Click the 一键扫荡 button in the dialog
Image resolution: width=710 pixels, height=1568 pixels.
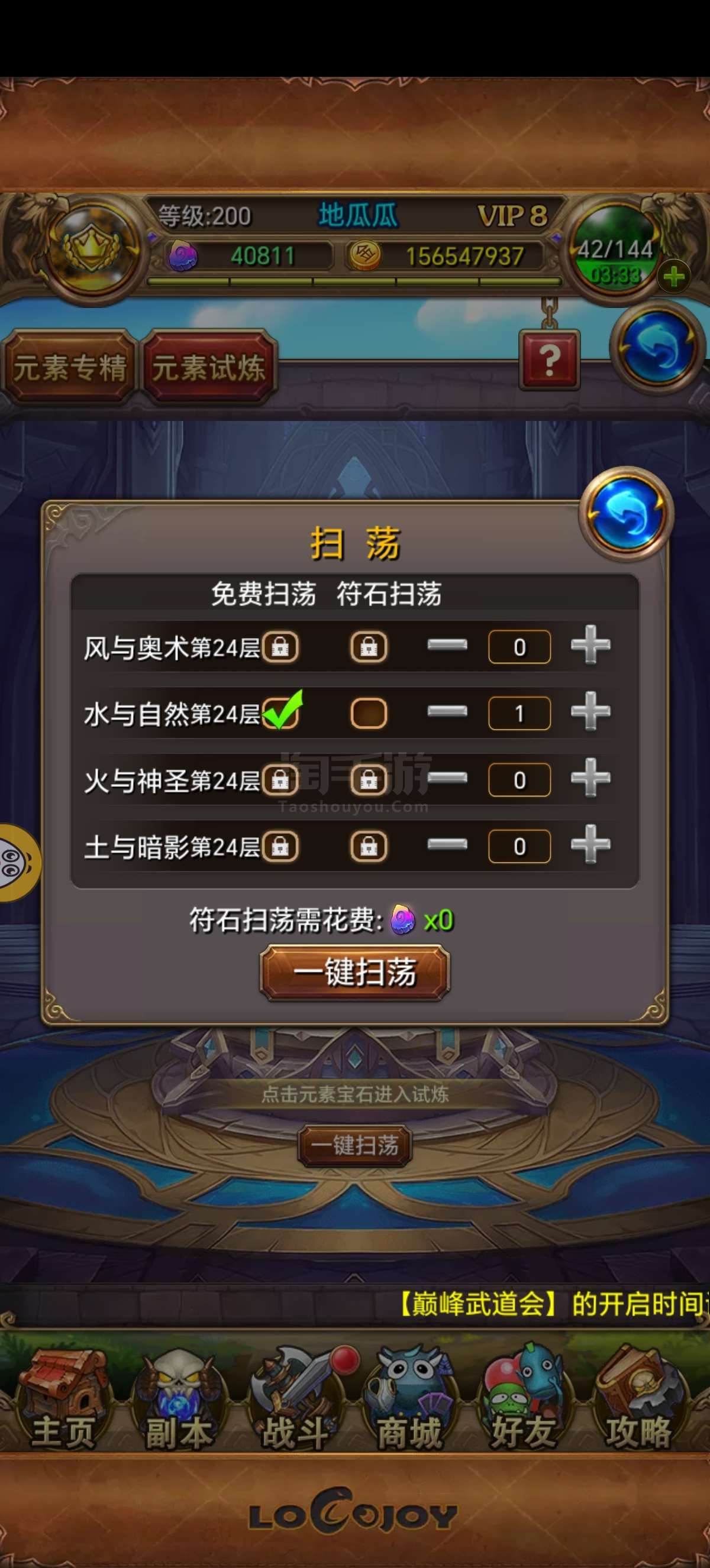point(355,973)
